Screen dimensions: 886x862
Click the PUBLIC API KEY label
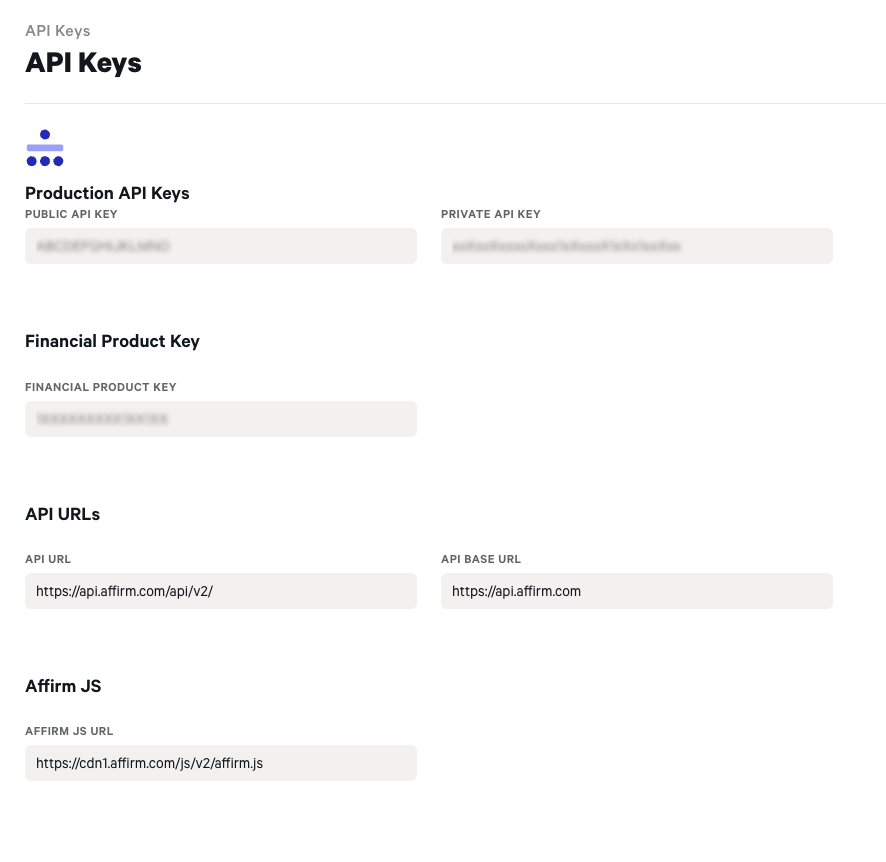(x=71, y=214)
